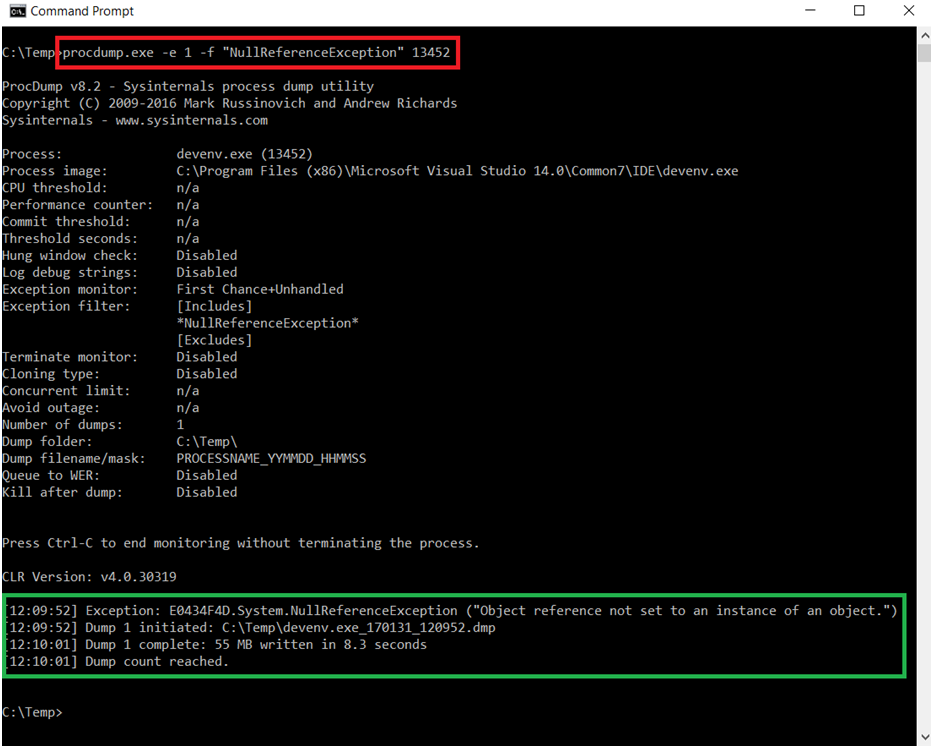931x746 pixels.
Task: Close the Command Prompt window
Action: point(908,11)
